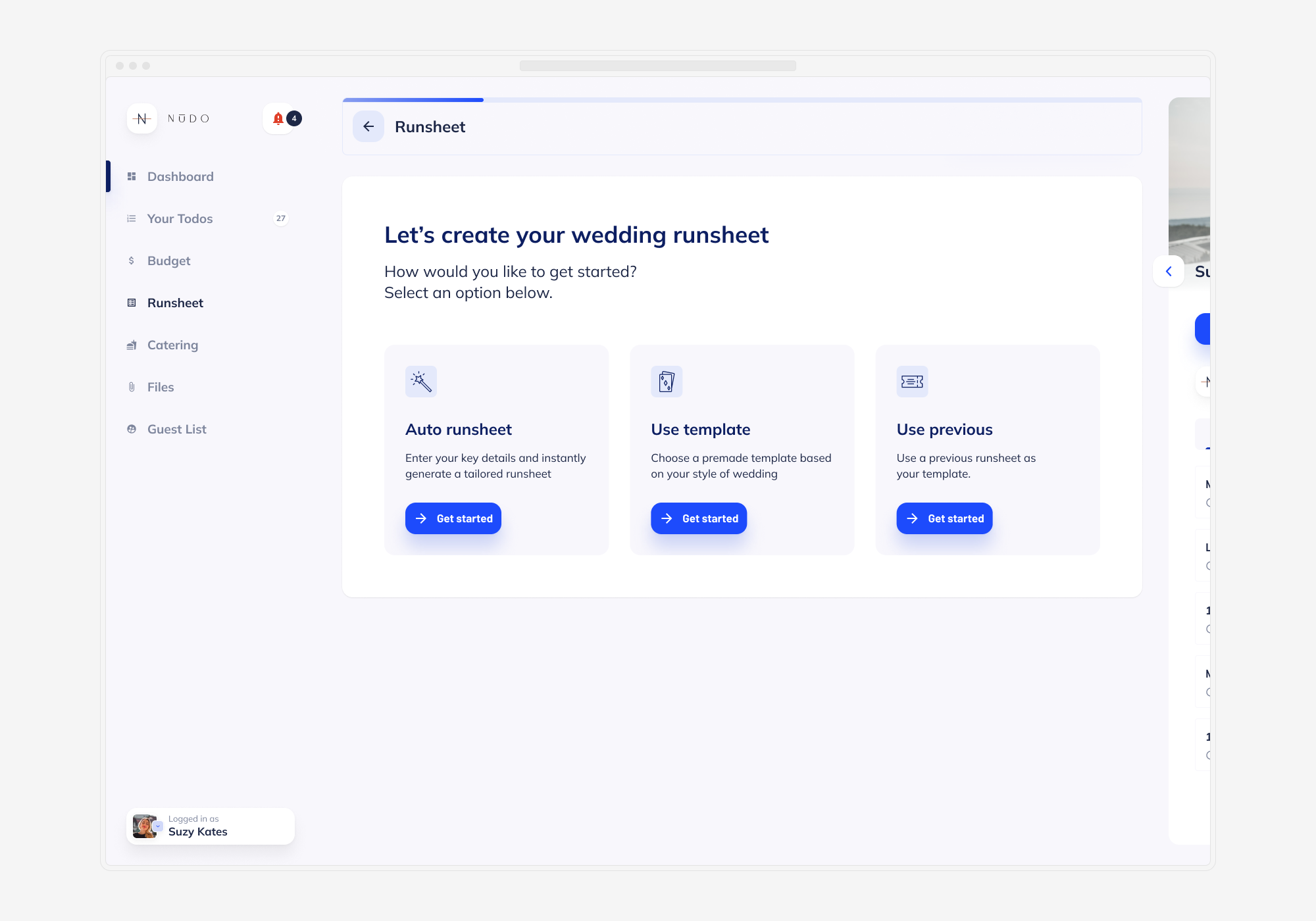The height and width of the screenshot is (921, 1316).
Task: Click the Logged in as Suzy Kates card
Action: (211, 826)
